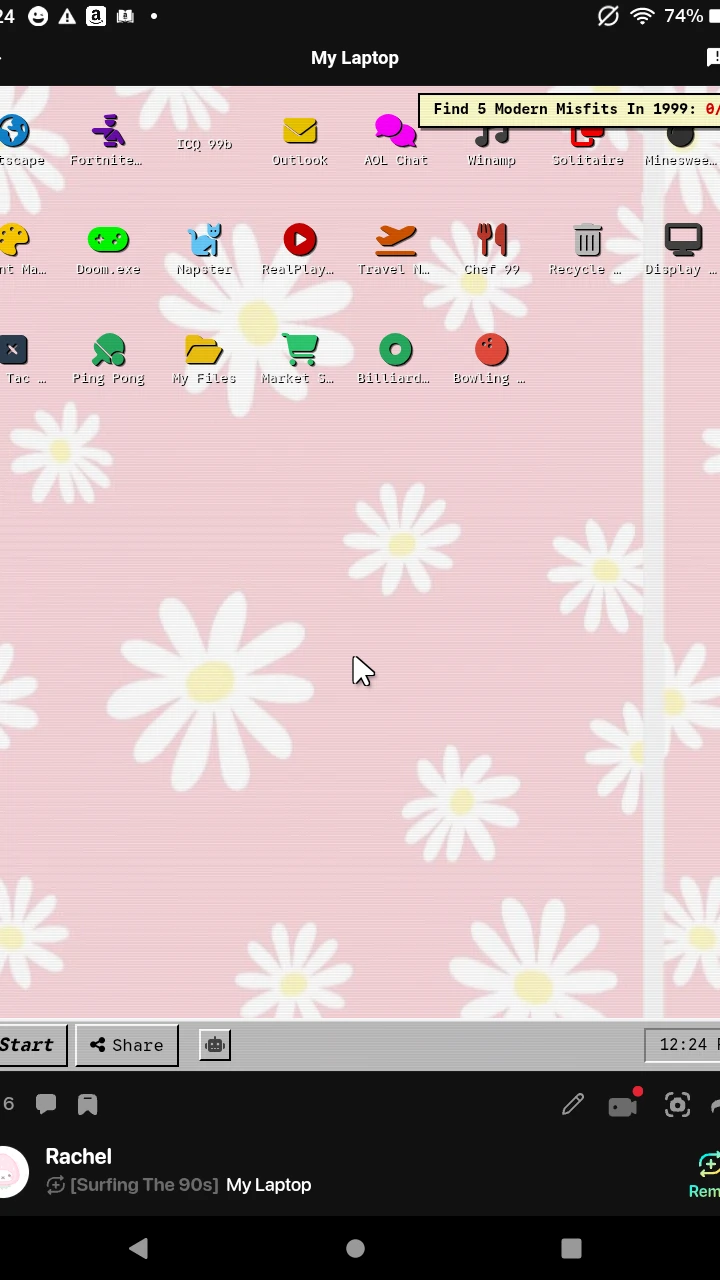Image resolution: width=720 pixels, height=1280 pixels.
Task: Open the robot assistant taskbar icon
Action: pos(215,1045)
